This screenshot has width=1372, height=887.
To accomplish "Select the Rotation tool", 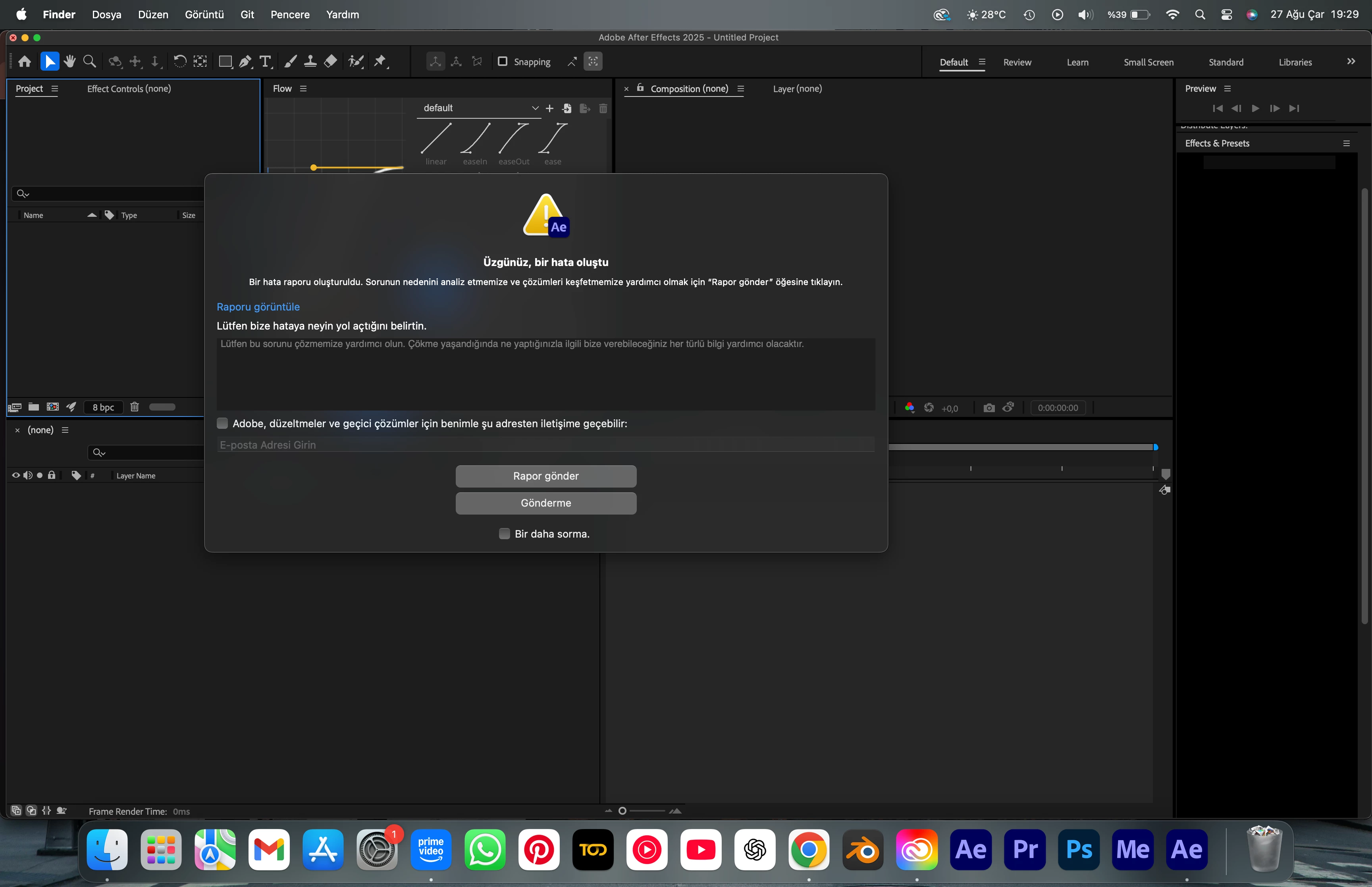I will 179,62.
